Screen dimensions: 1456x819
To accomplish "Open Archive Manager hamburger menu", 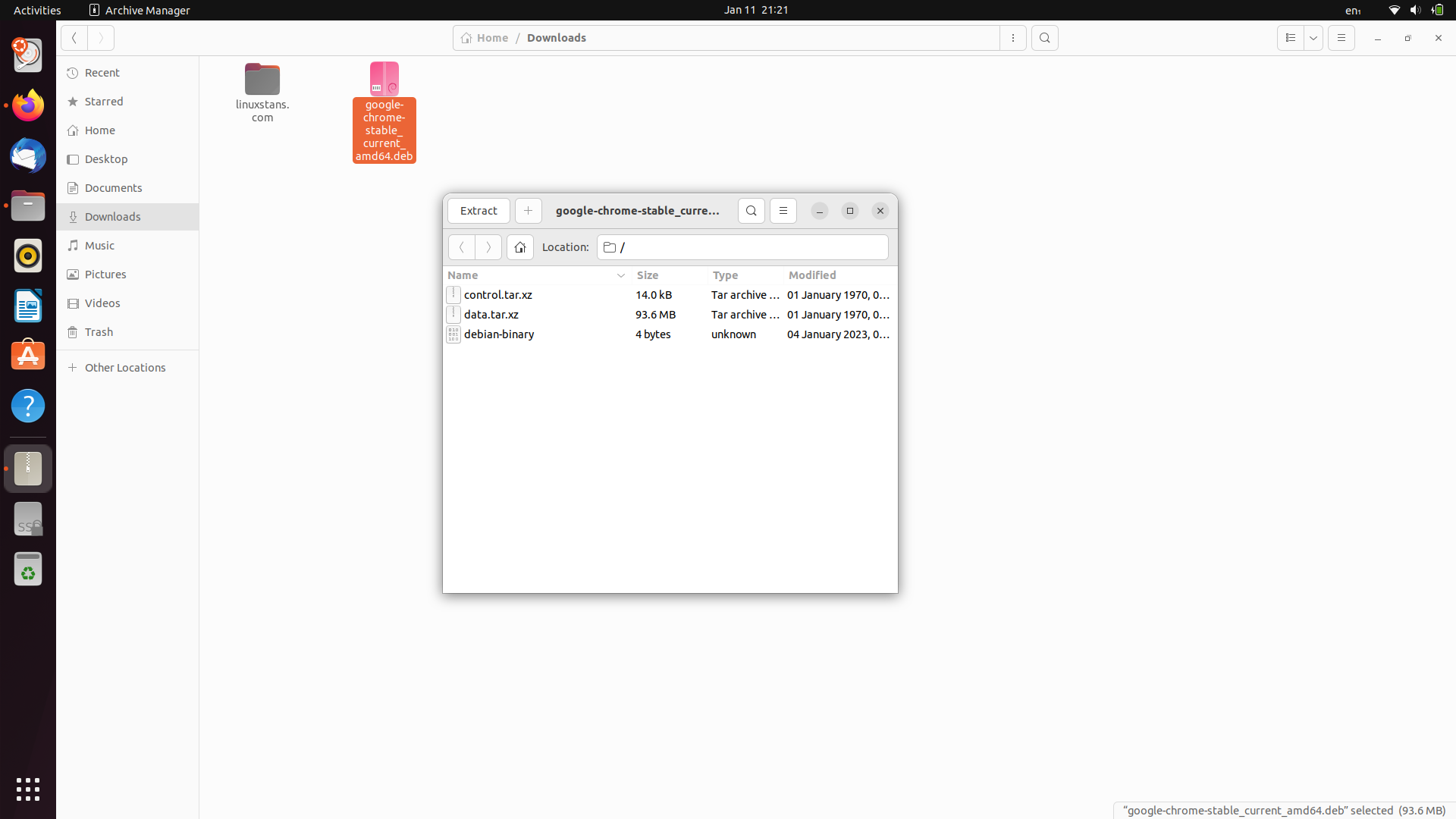I will coord(783,211).
